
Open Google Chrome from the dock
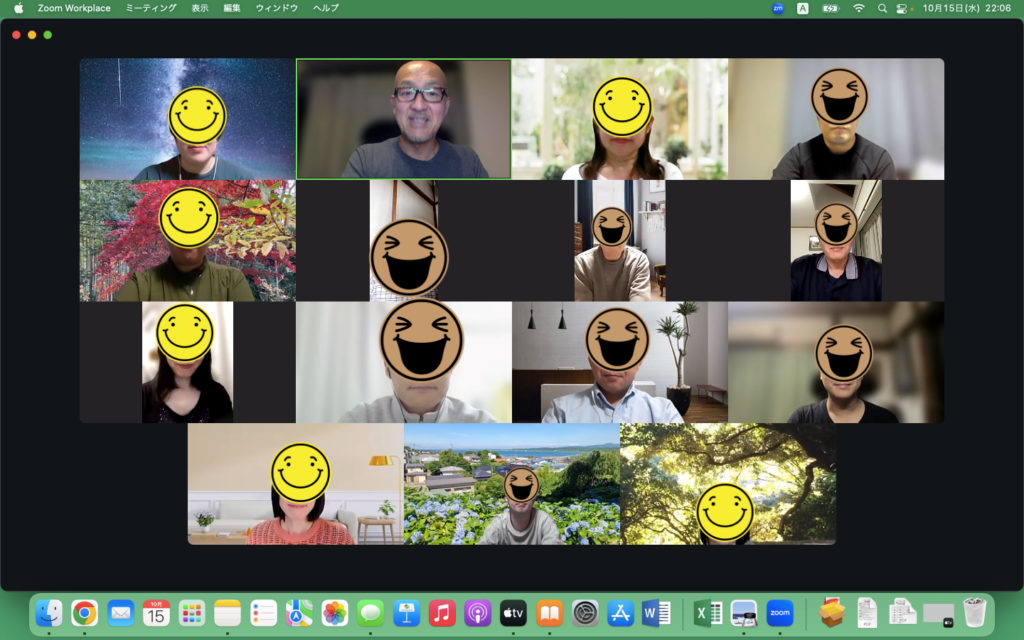point(84,612)
